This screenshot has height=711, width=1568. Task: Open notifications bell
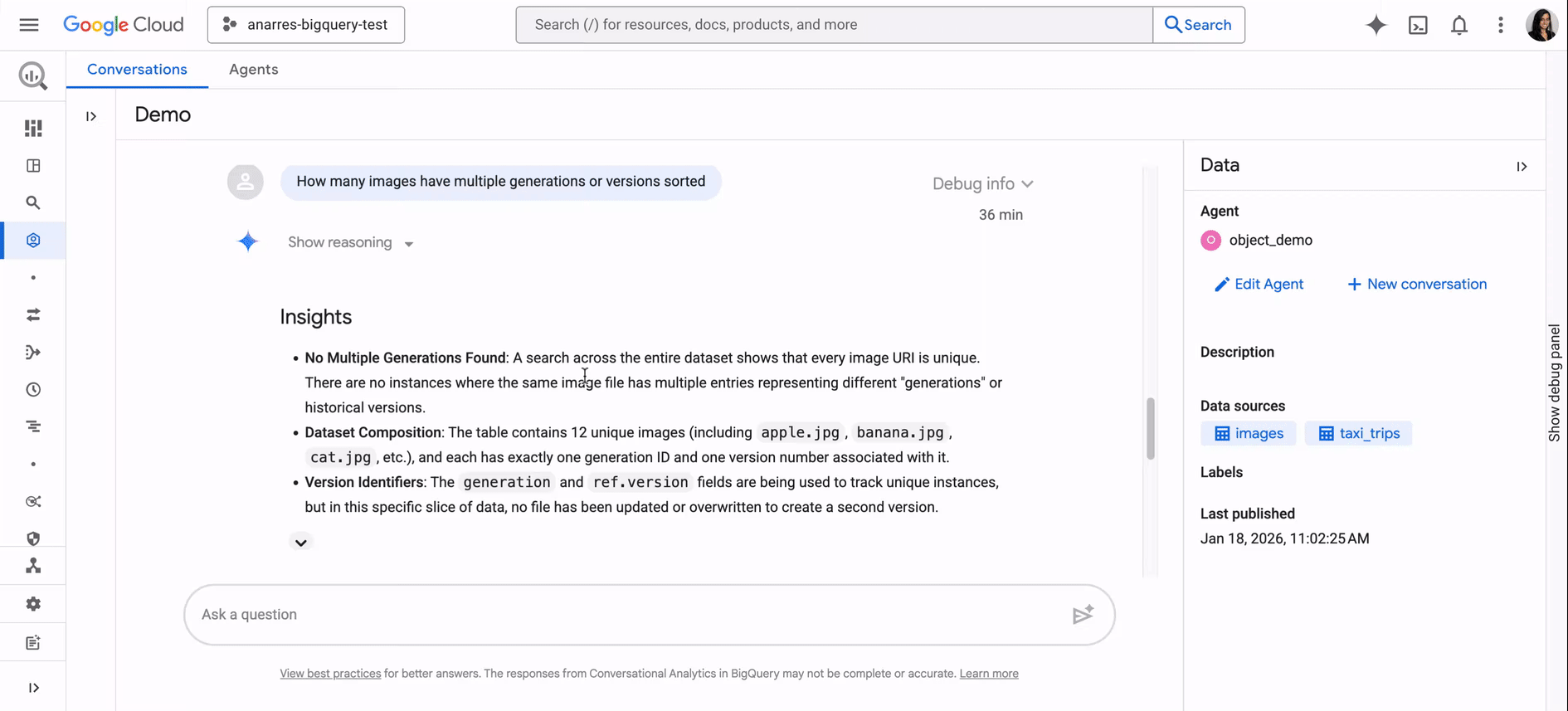click(x=1459, y=25)
